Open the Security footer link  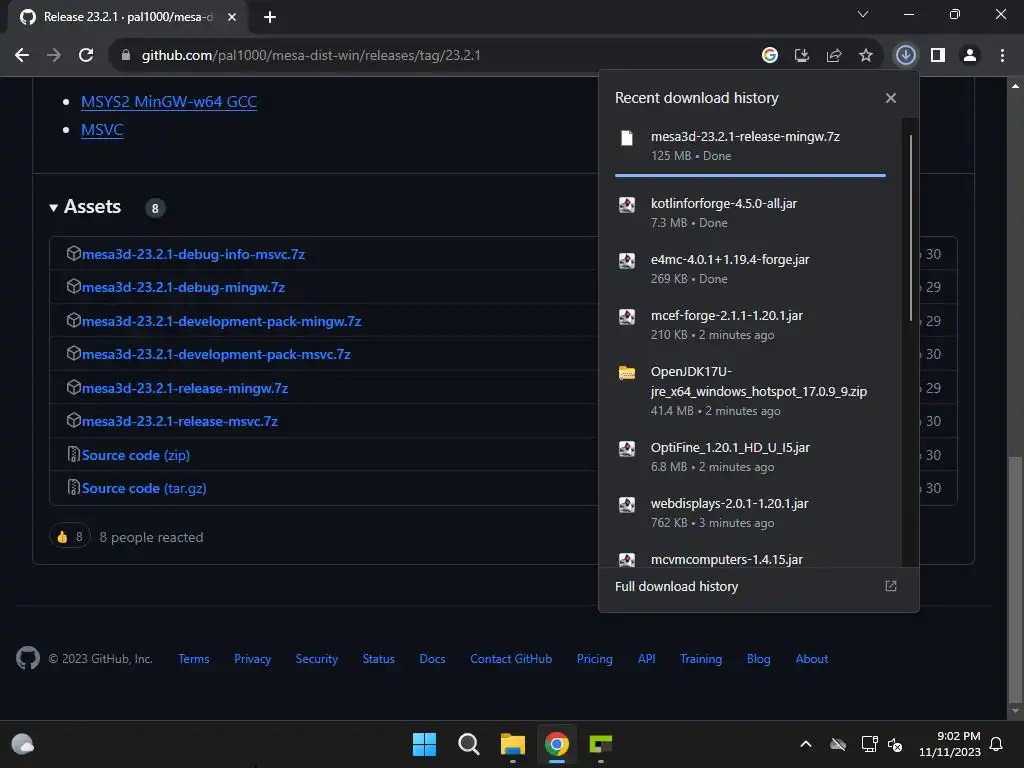pos(317,659)
